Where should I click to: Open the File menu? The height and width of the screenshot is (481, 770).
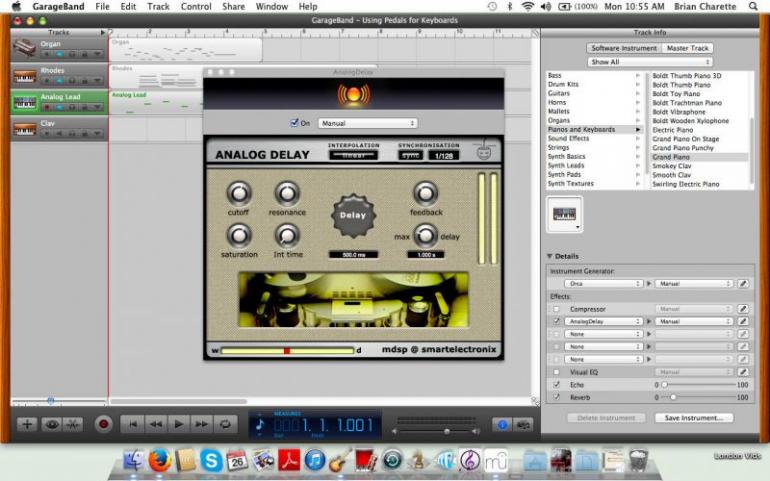pyautogui.click(x=102, y=6)
